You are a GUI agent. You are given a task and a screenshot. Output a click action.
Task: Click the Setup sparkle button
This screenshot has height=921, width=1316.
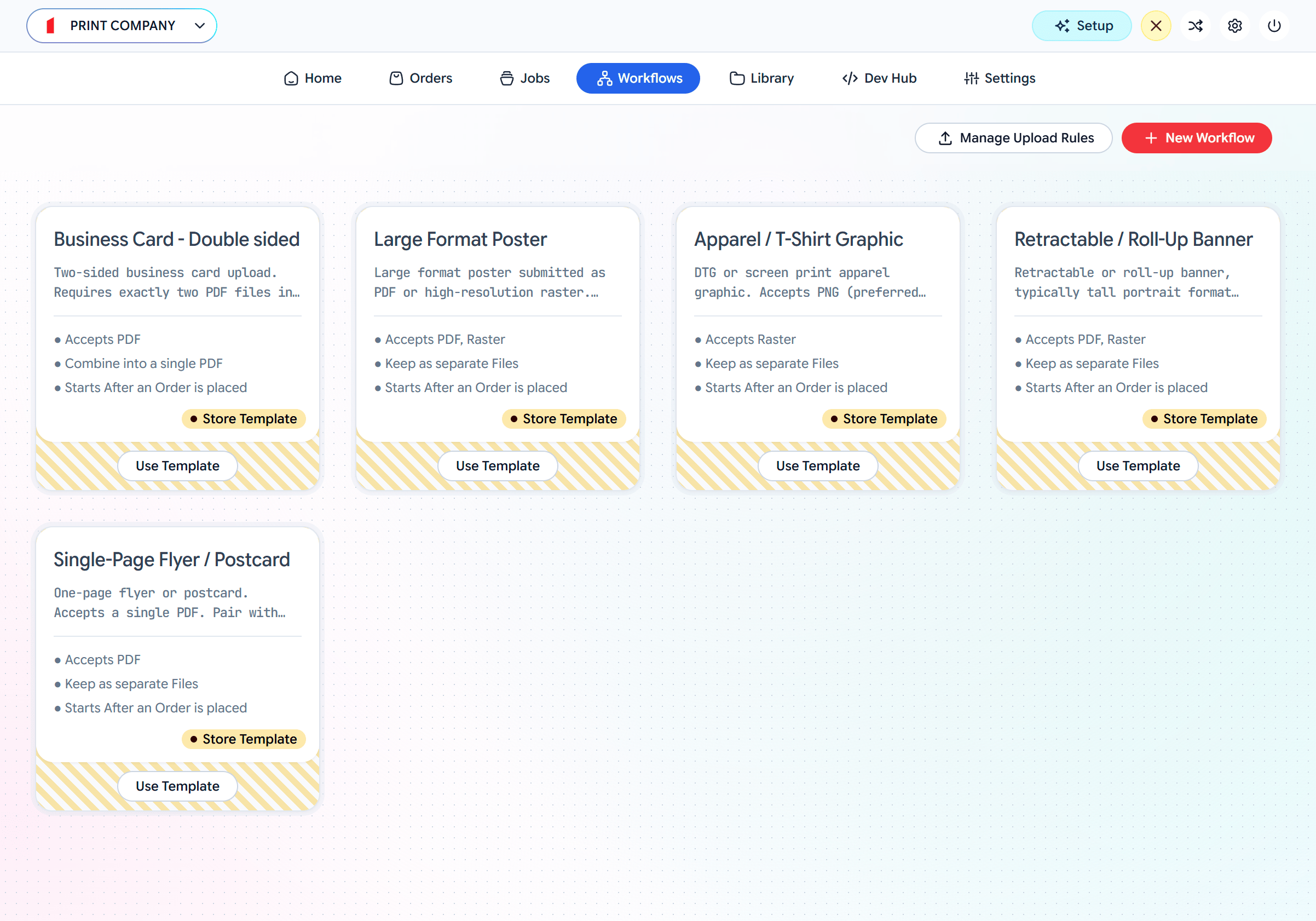point(1082,26)
